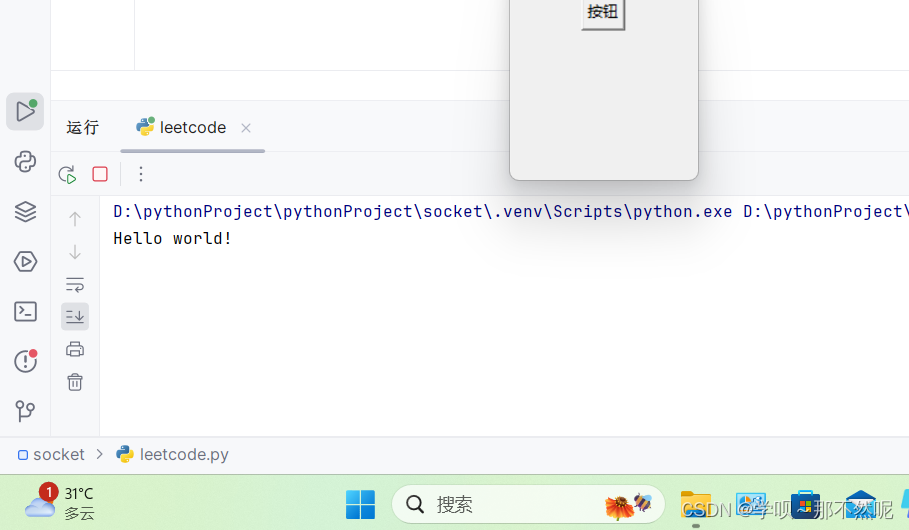Click the 按钮 button in the popup window
909x530 pixels.
603,13
